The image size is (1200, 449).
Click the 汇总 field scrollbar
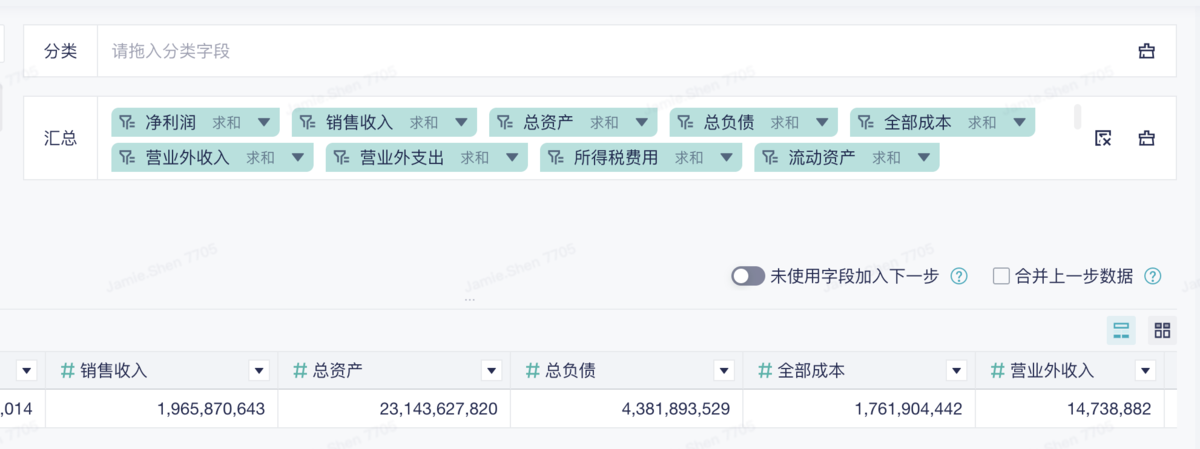click(x=1078, y=116)
